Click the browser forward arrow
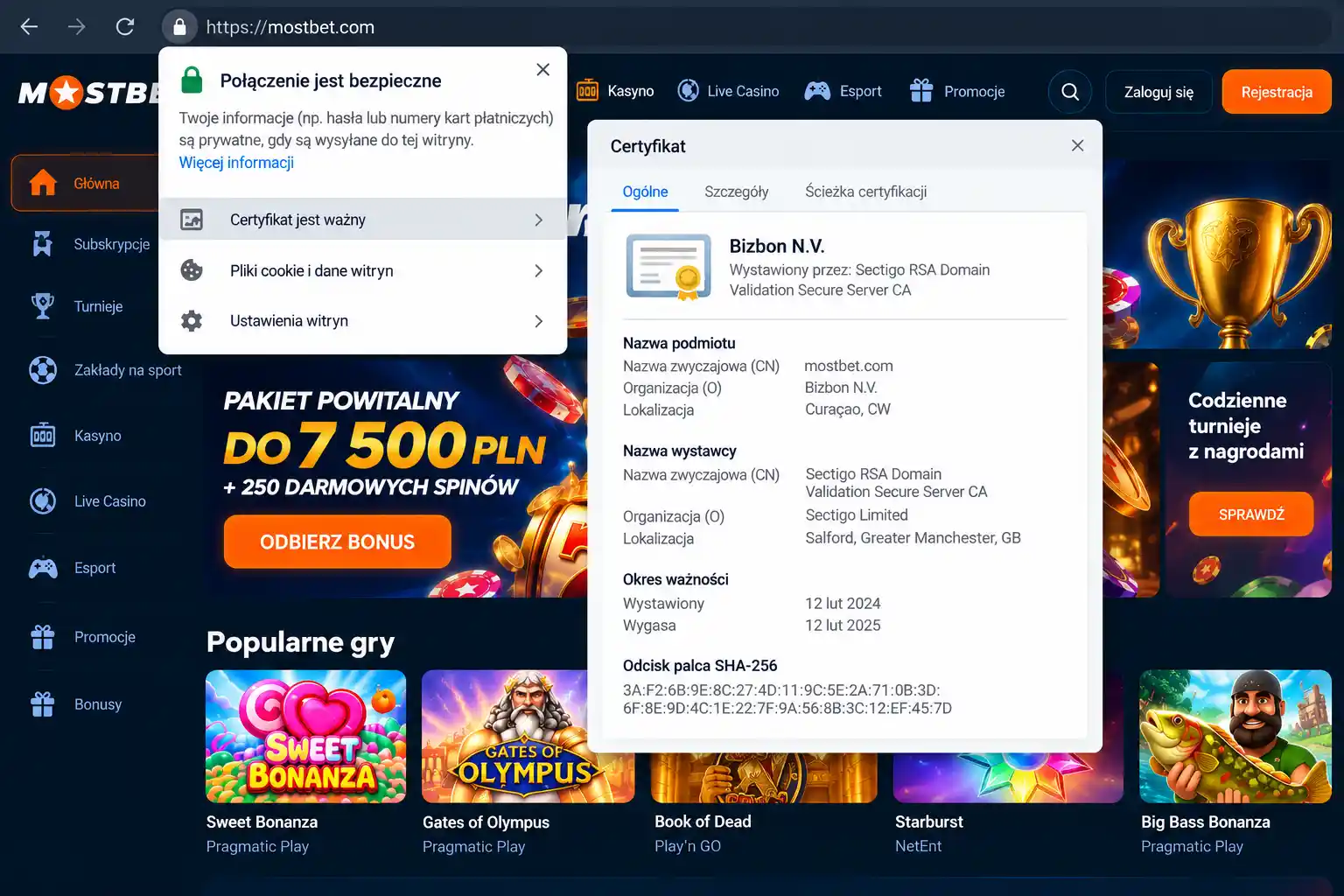Viewport: 1344px width, 896px height. pos(77,27)
